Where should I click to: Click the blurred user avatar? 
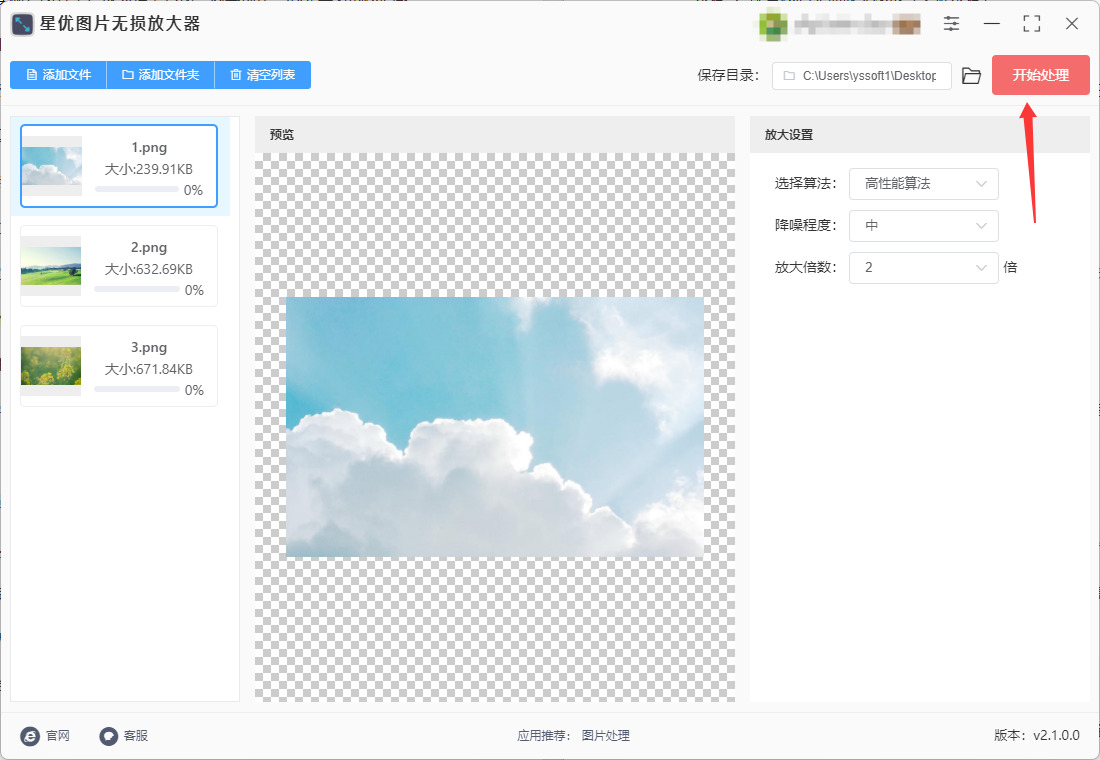click(773, 25)
